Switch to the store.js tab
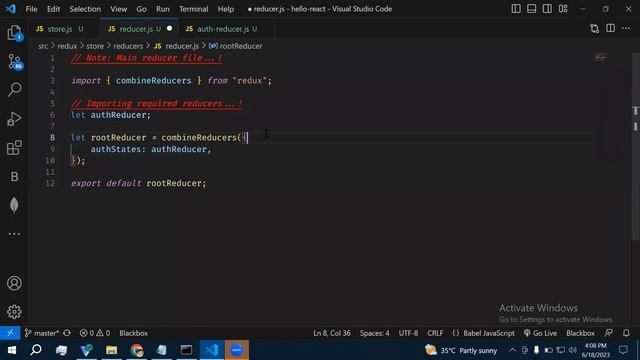 (64, 29)
